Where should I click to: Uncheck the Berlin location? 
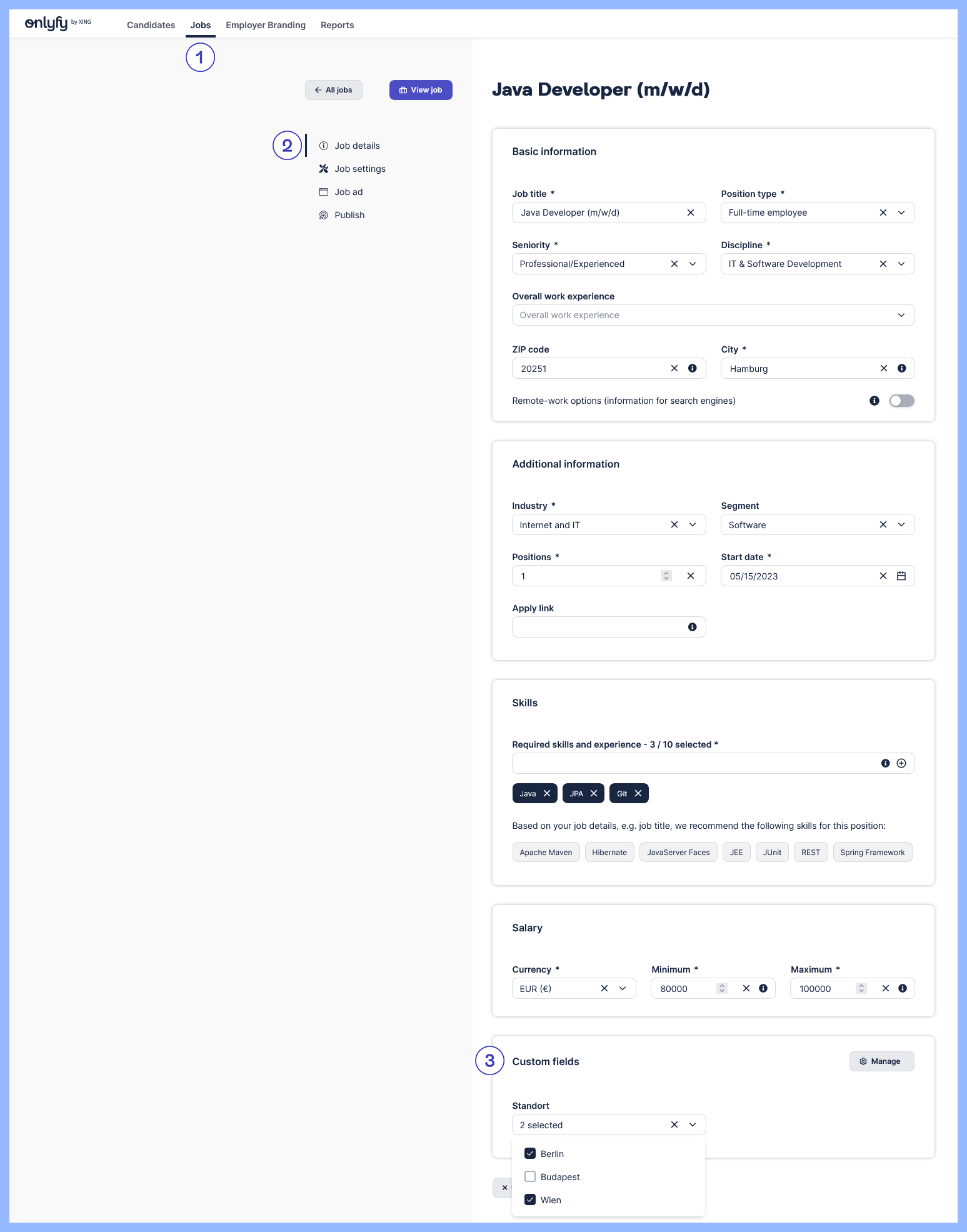tap(530, 1153)
